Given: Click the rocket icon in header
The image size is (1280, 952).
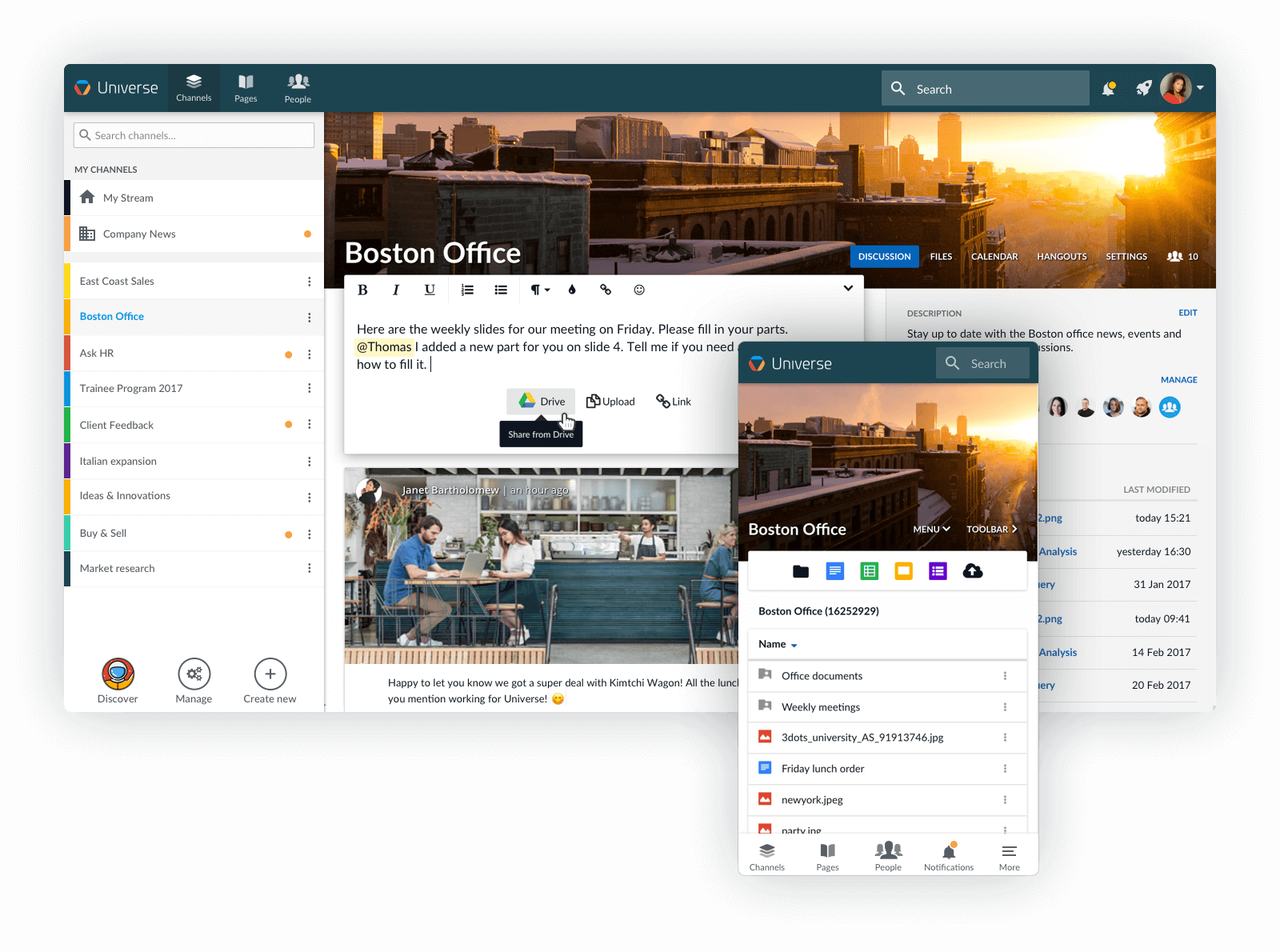Looking at the screenshot, I should [1144, 89].
